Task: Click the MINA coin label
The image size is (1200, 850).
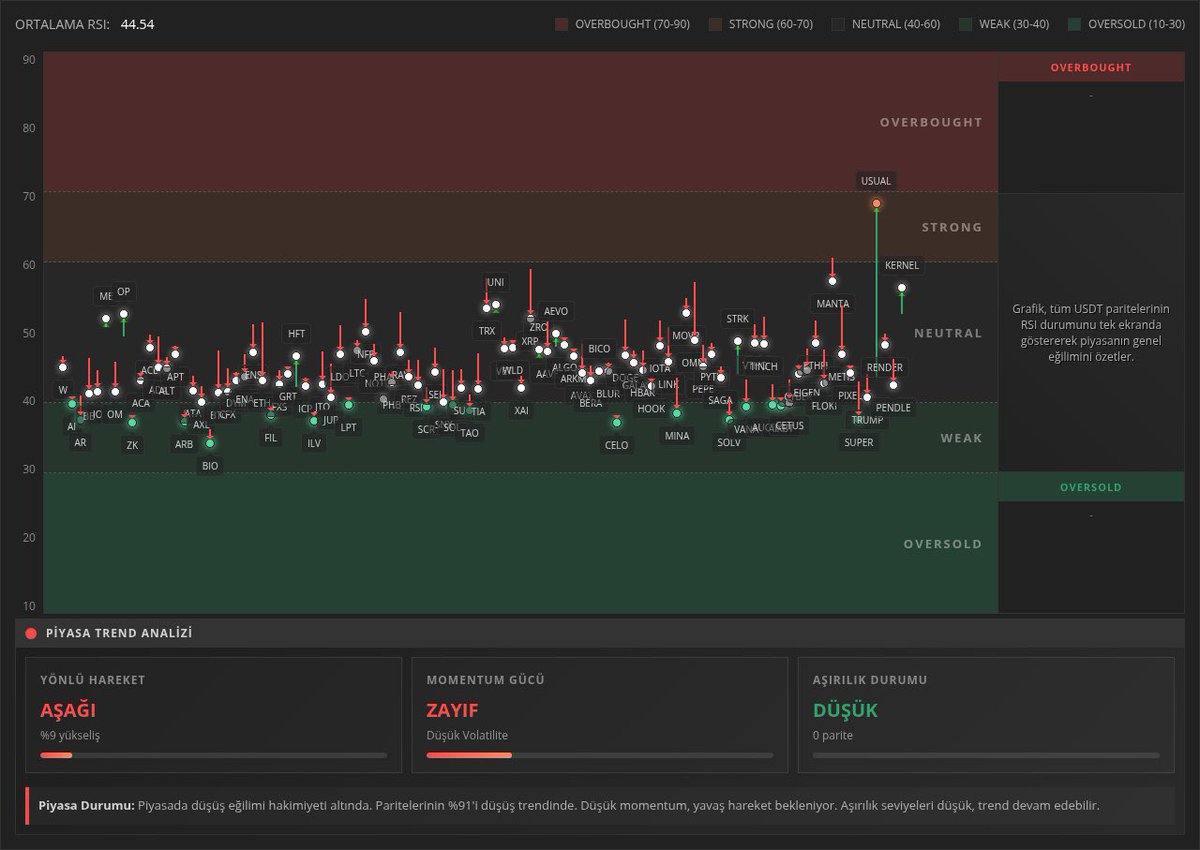Action: [x=677, y=435]
